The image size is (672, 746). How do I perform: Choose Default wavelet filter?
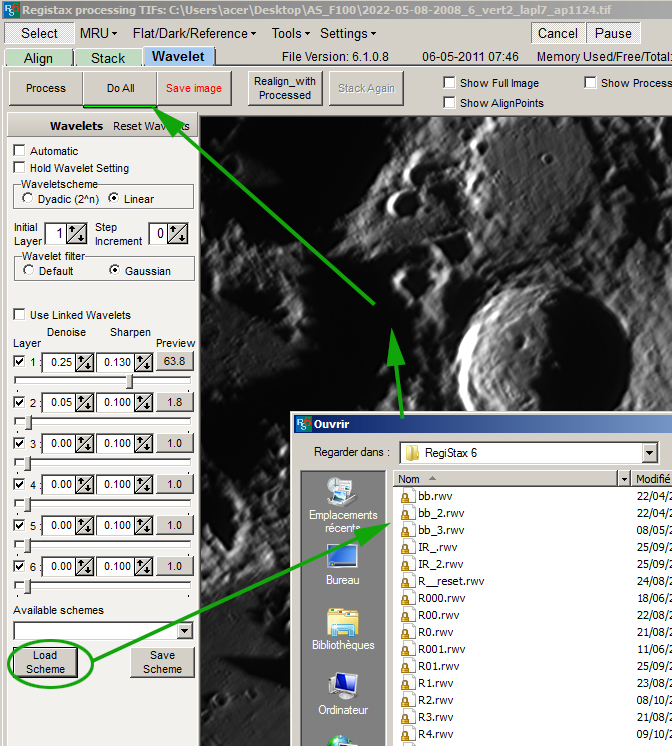[29, 270]
